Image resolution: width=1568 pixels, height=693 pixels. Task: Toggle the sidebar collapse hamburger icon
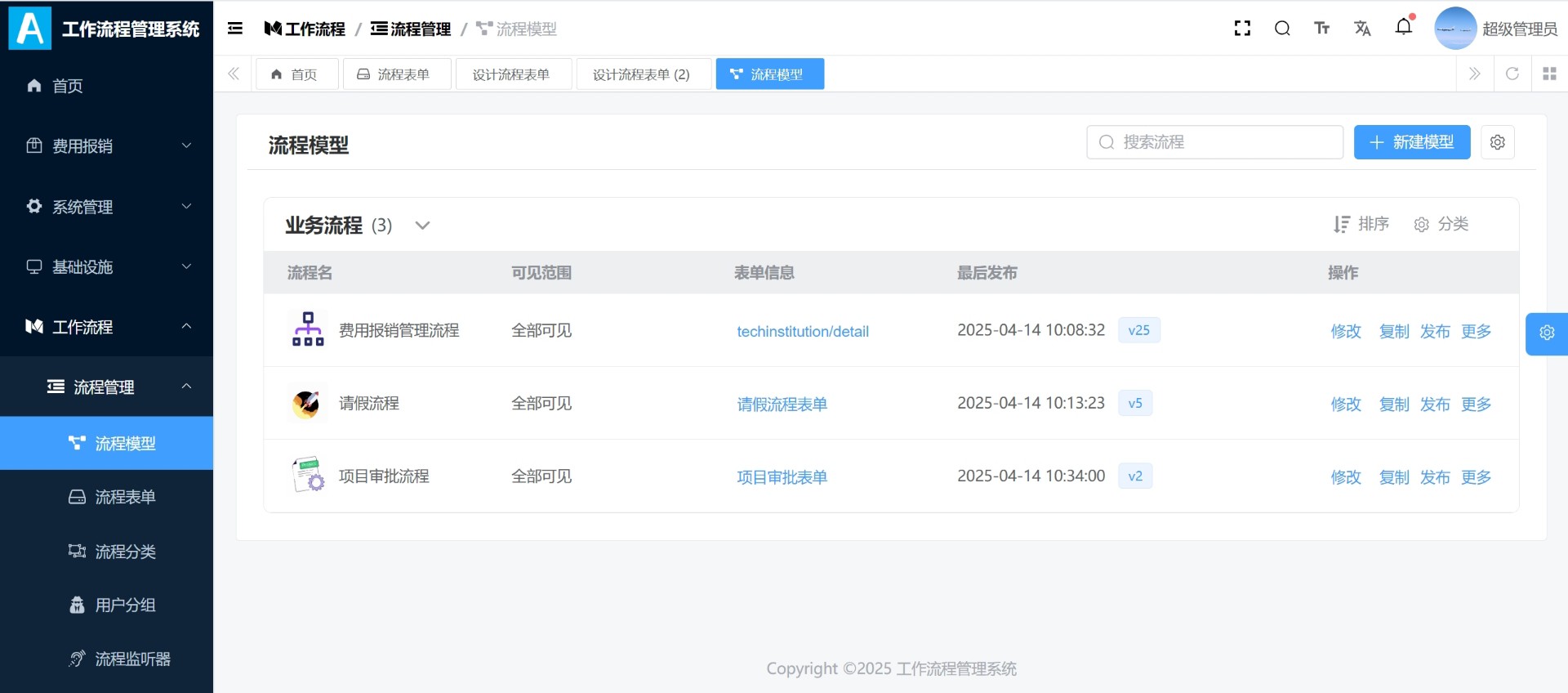[235, 29]
